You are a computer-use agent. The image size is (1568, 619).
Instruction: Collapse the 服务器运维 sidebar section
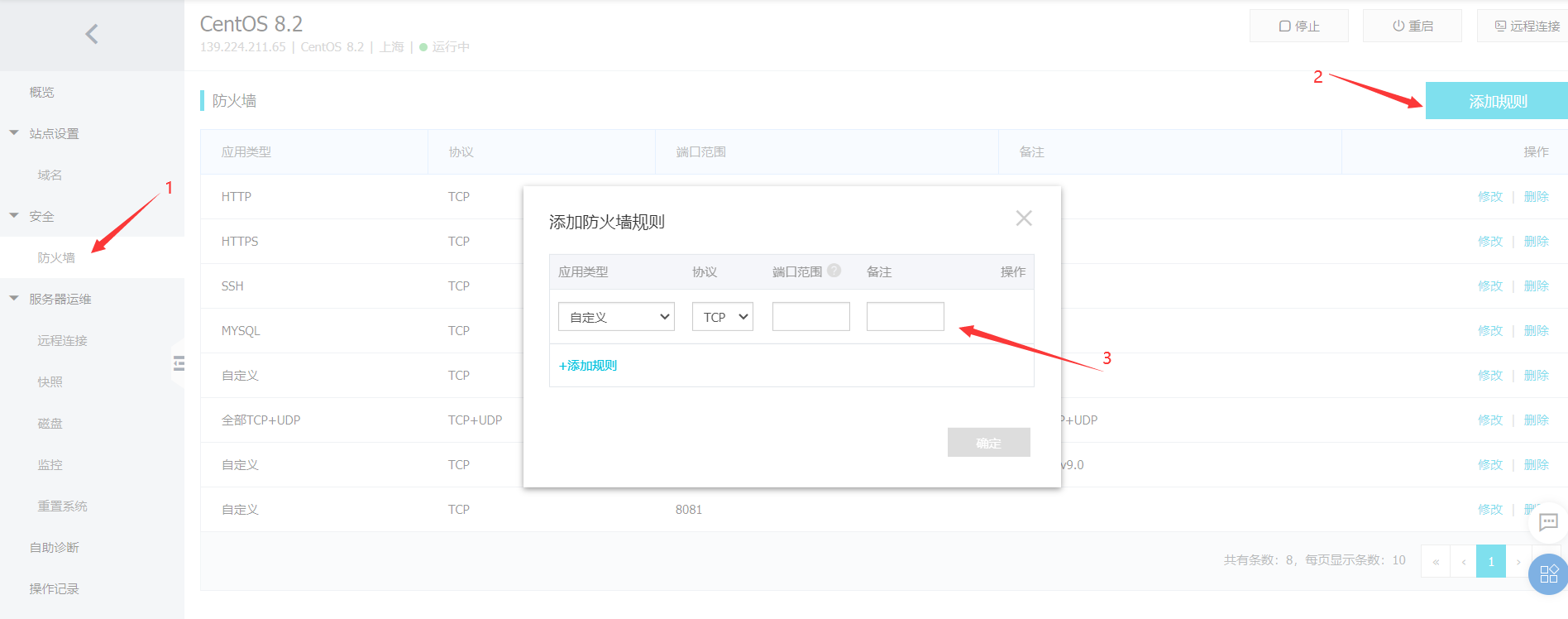[14, 299]
